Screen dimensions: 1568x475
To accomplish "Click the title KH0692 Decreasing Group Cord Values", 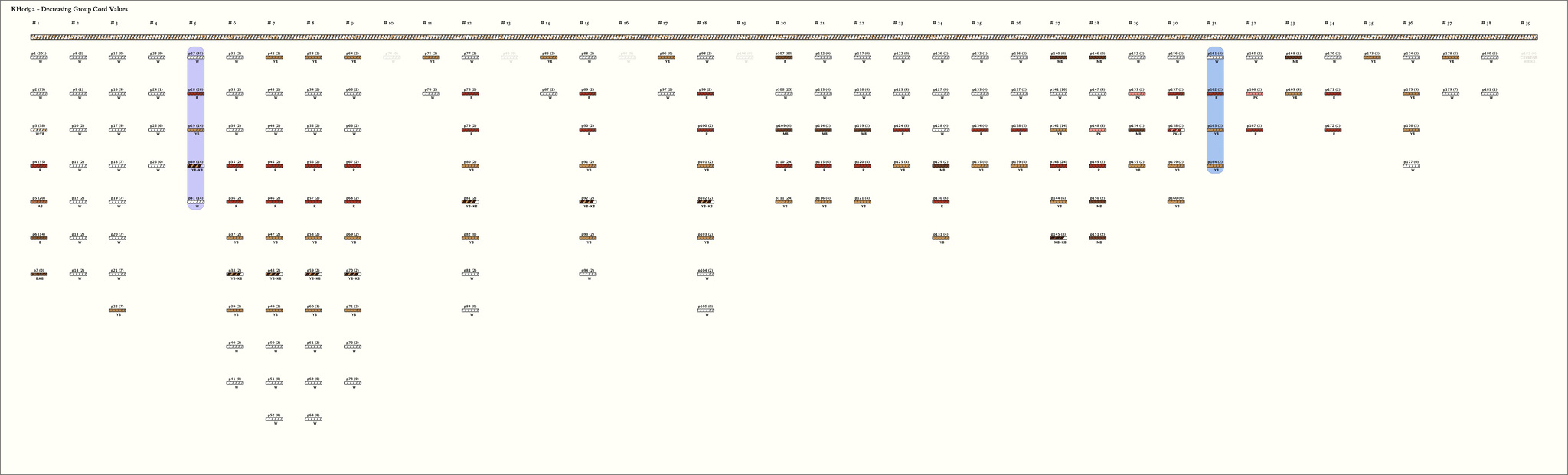I will pyautogui.click(x=70, y=9).
